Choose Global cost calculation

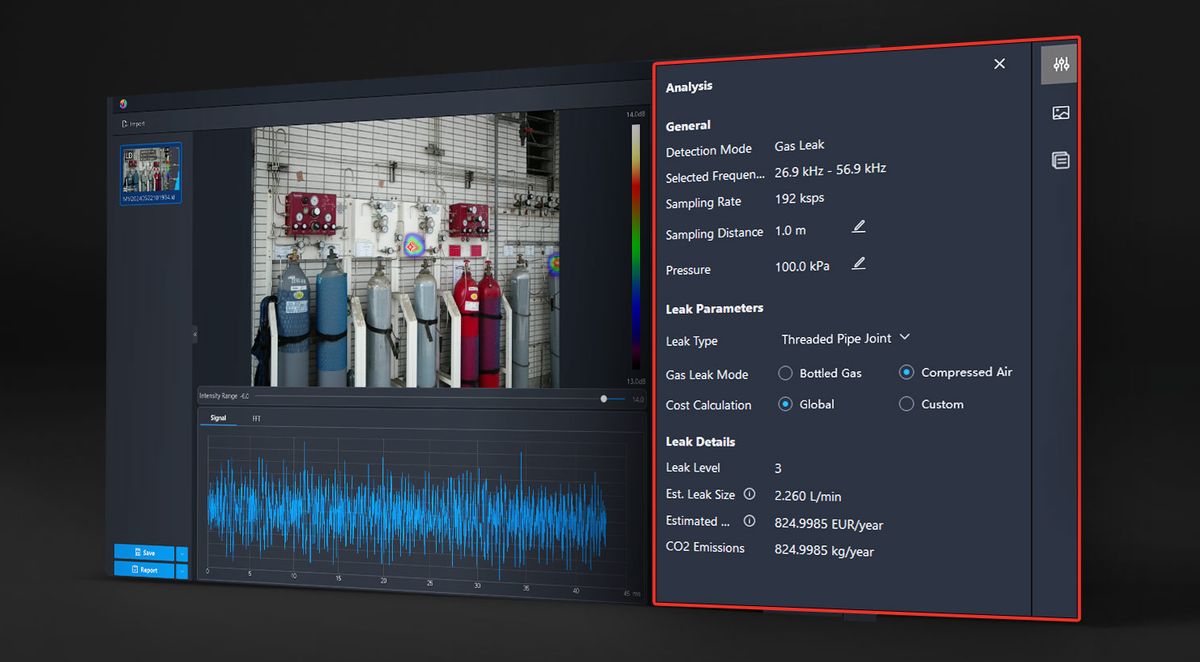pyautogui.click(x=784, y=404)
